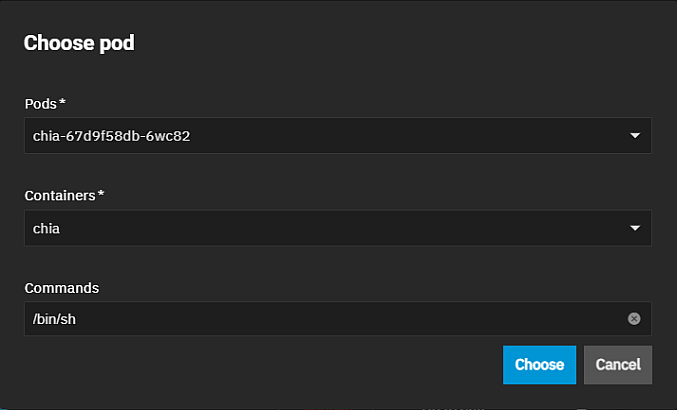Screen dimensions: 677x410
Task: Click empty area of the Containers select box
Action: (400, 228)
